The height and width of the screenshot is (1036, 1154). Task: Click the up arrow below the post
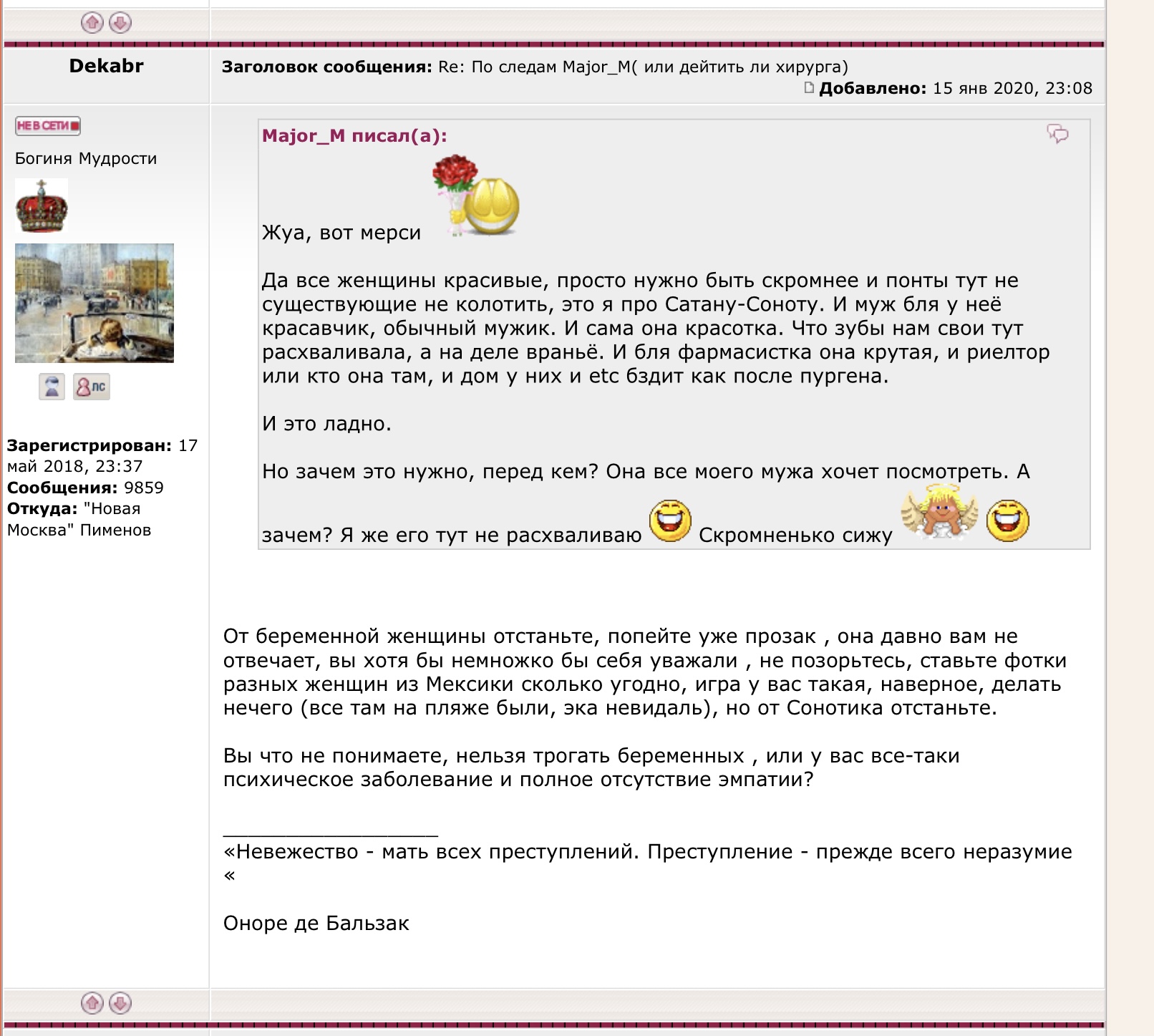[92, 1003]
